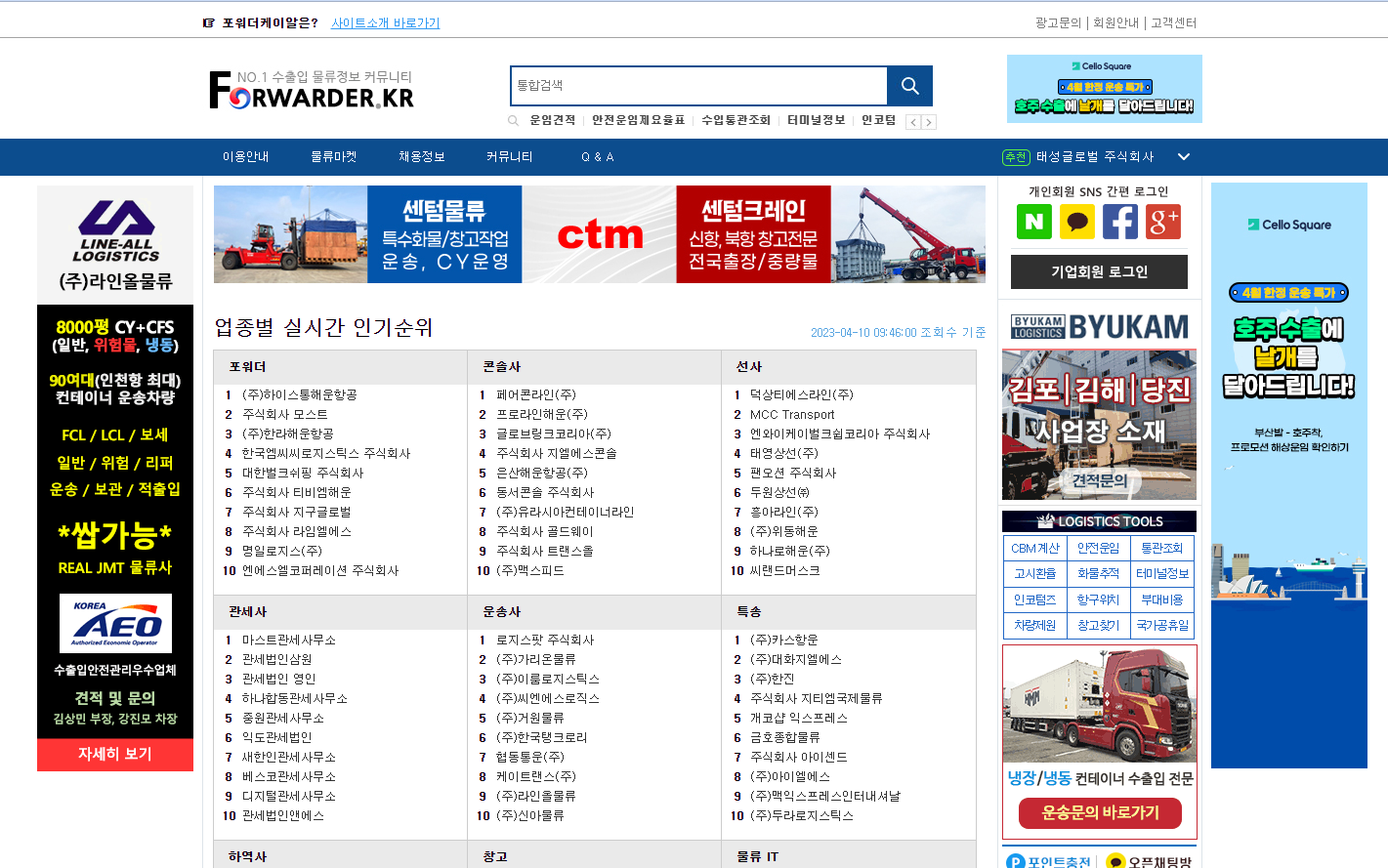Click 사이트소개 바로가기 link
Image resolution: width=1388 pixels, height=868 pixels.
tap(386, 22)
